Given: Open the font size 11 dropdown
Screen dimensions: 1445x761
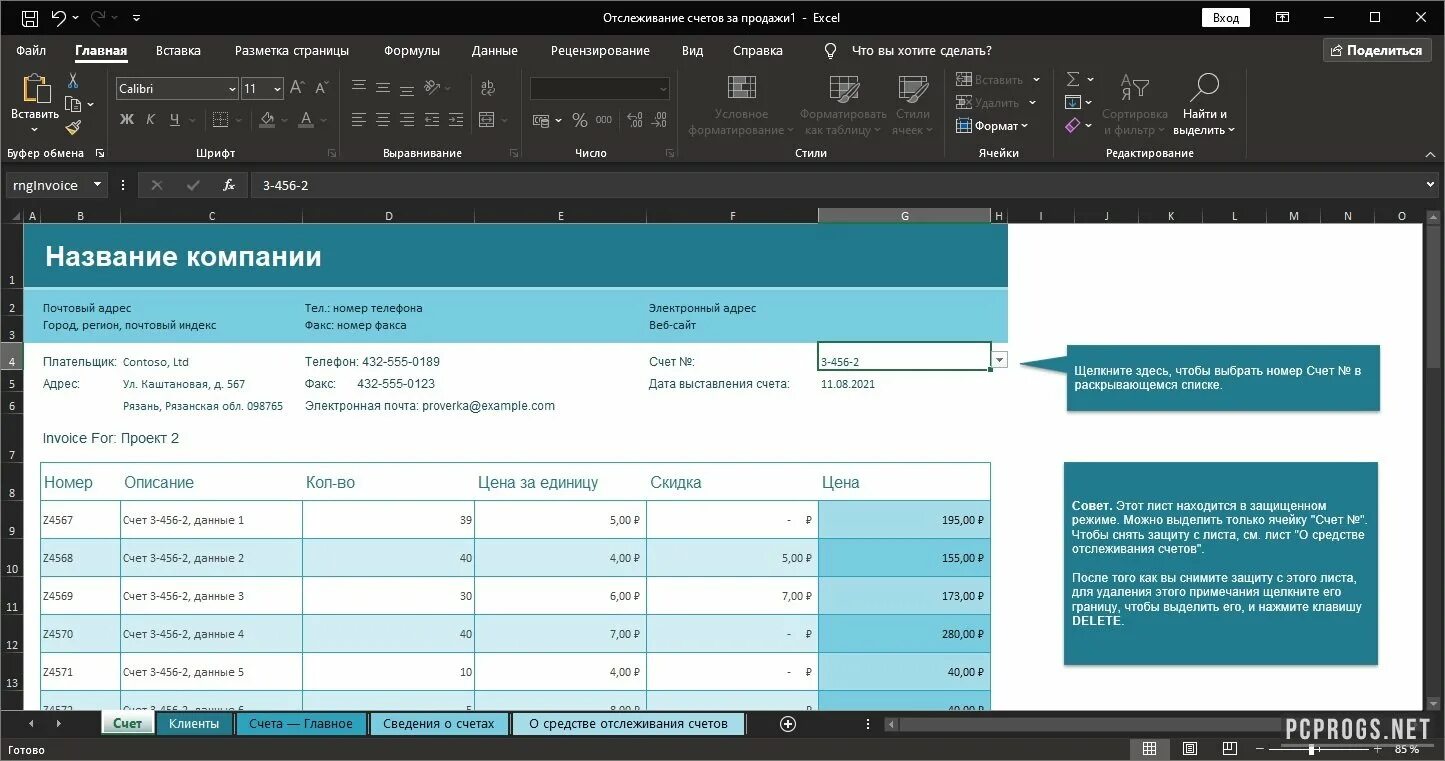Looking at the screenshot, I should (277, 89).
